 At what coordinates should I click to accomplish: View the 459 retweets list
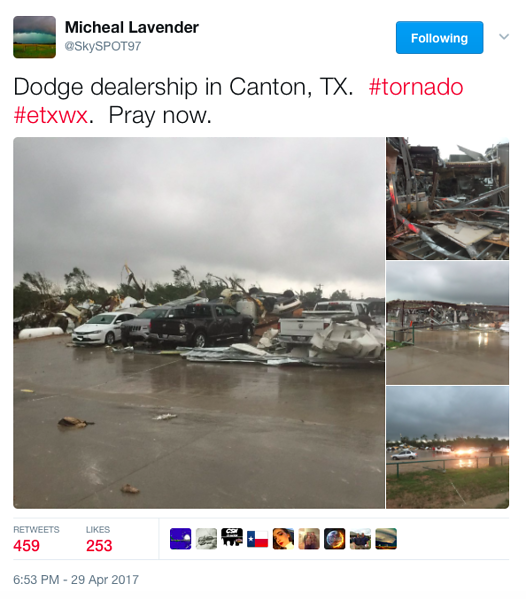[26, 546]
